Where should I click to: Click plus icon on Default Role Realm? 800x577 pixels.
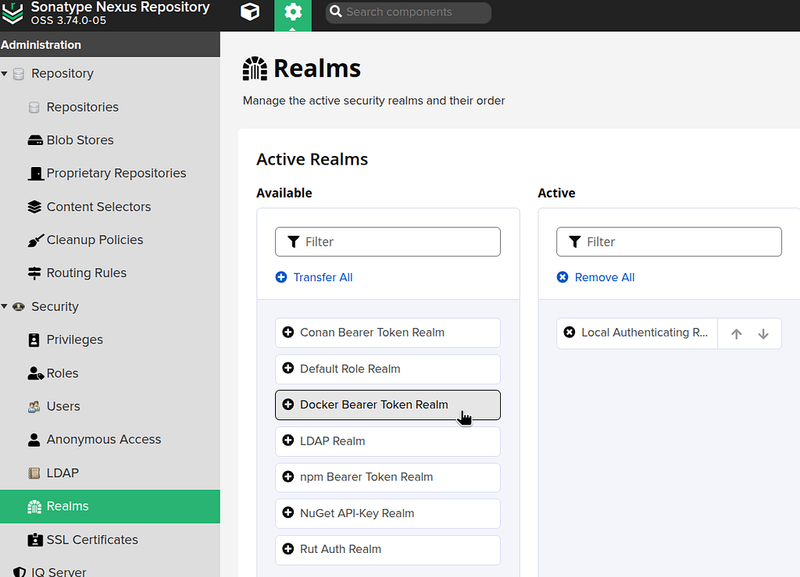(288, 368)
